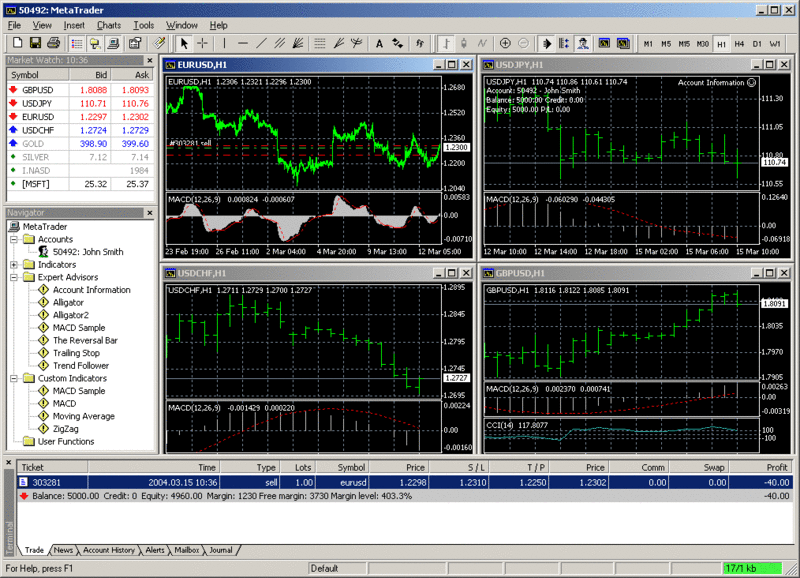Screen dimensions: 800x578
Task: Toggle the Terminal window toolbar icon
Action: coord(113,43)
